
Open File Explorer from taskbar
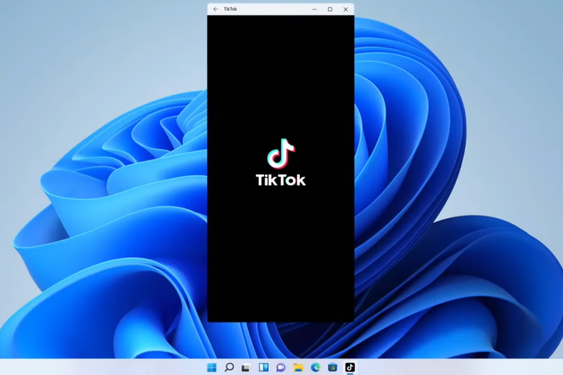298,367
